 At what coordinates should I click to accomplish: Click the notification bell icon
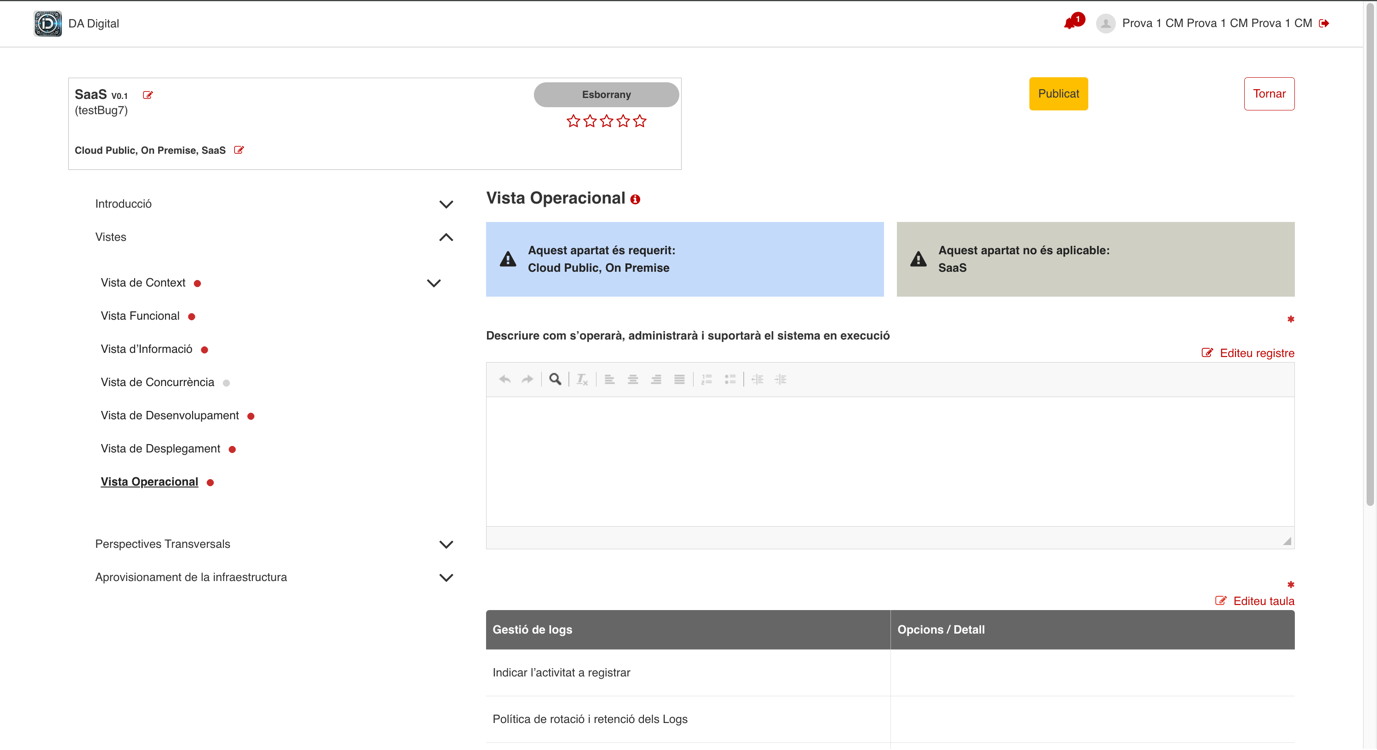pyautogui.click(x=1072, y=22)
